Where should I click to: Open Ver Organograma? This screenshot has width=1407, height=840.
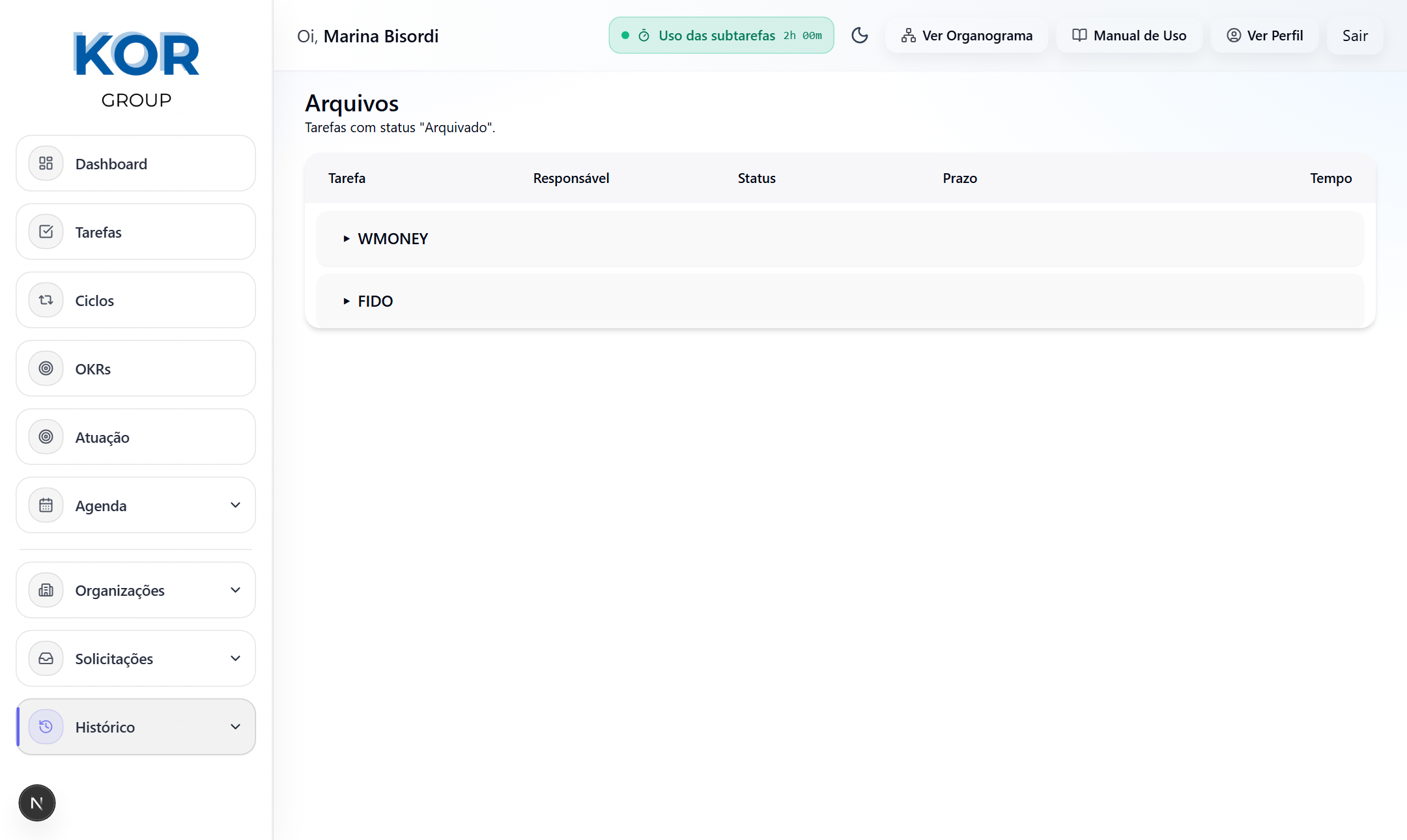point(967,36)
